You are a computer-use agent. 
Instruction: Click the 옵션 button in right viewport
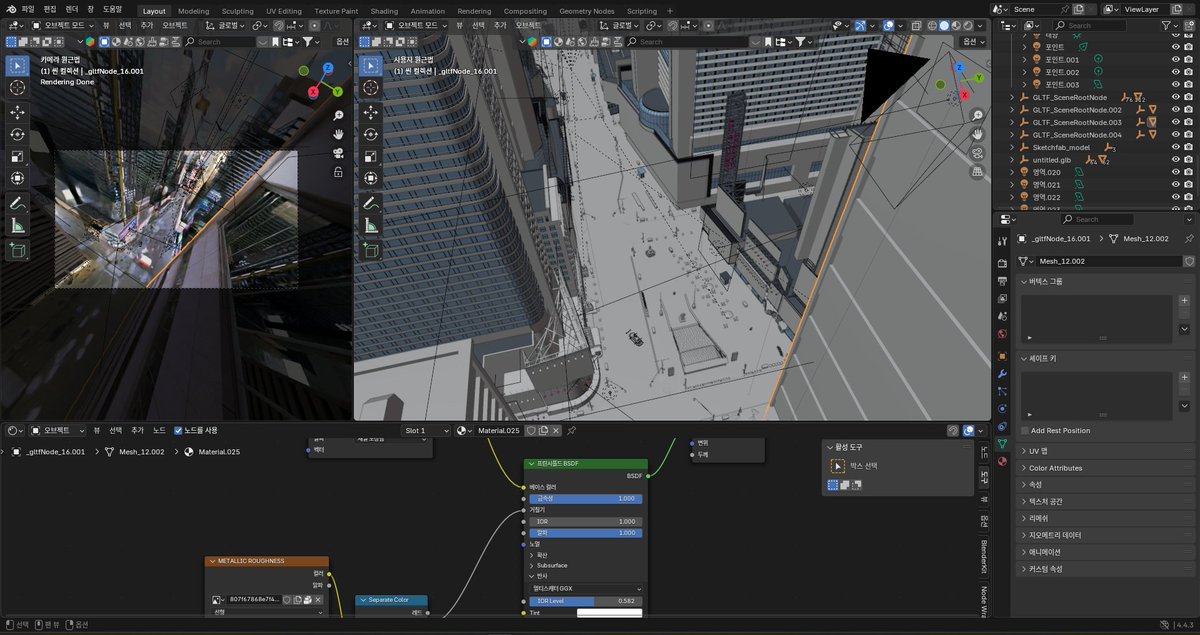tap(968, 42)
